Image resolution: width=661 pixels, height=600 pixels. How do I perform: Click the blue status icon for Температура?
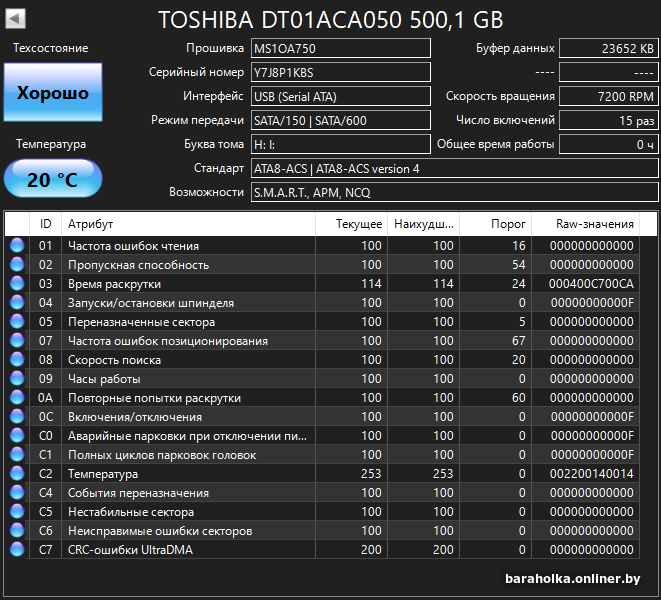pos(17,474)
